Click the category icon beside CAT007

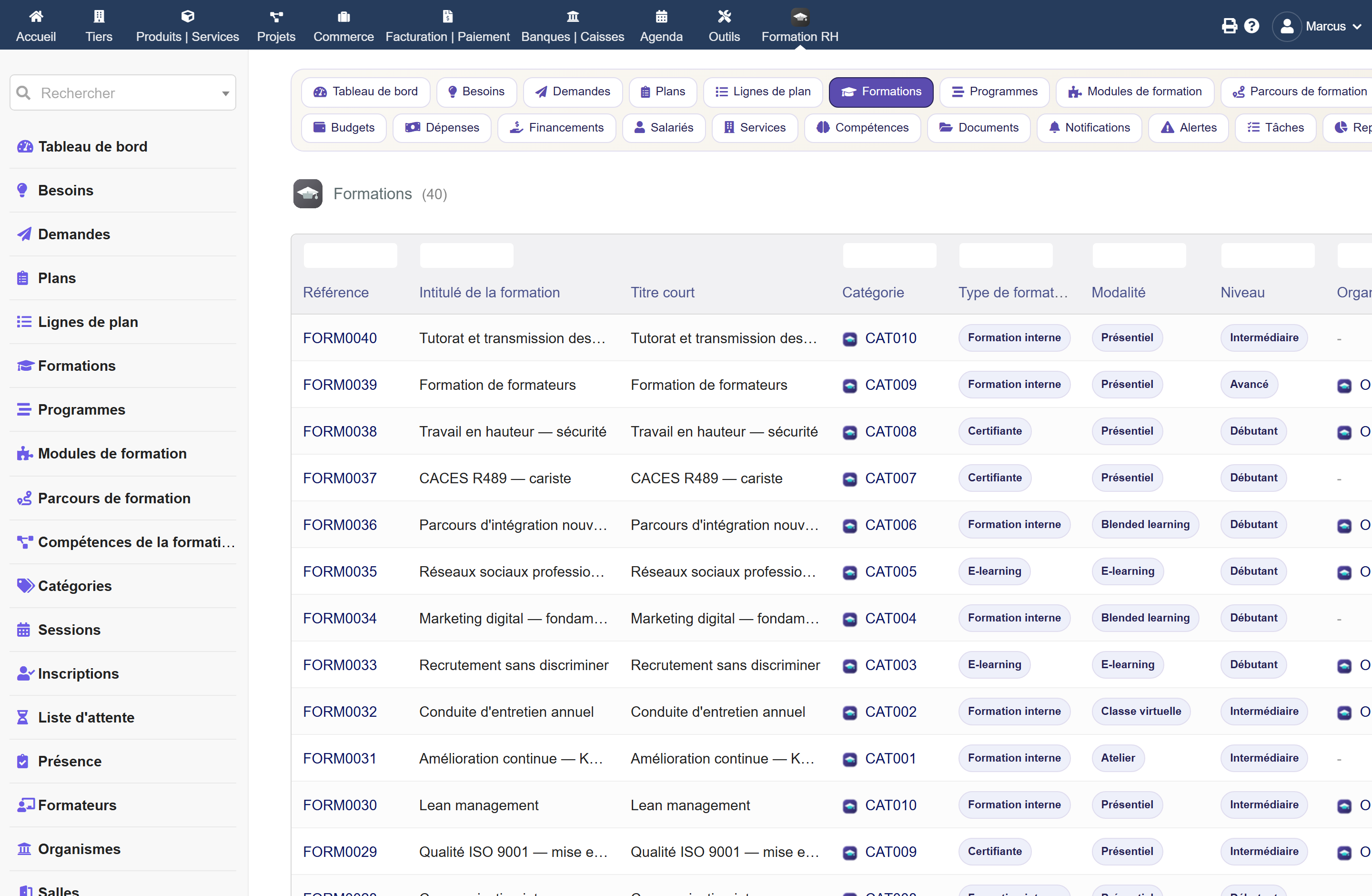[850, 479]
